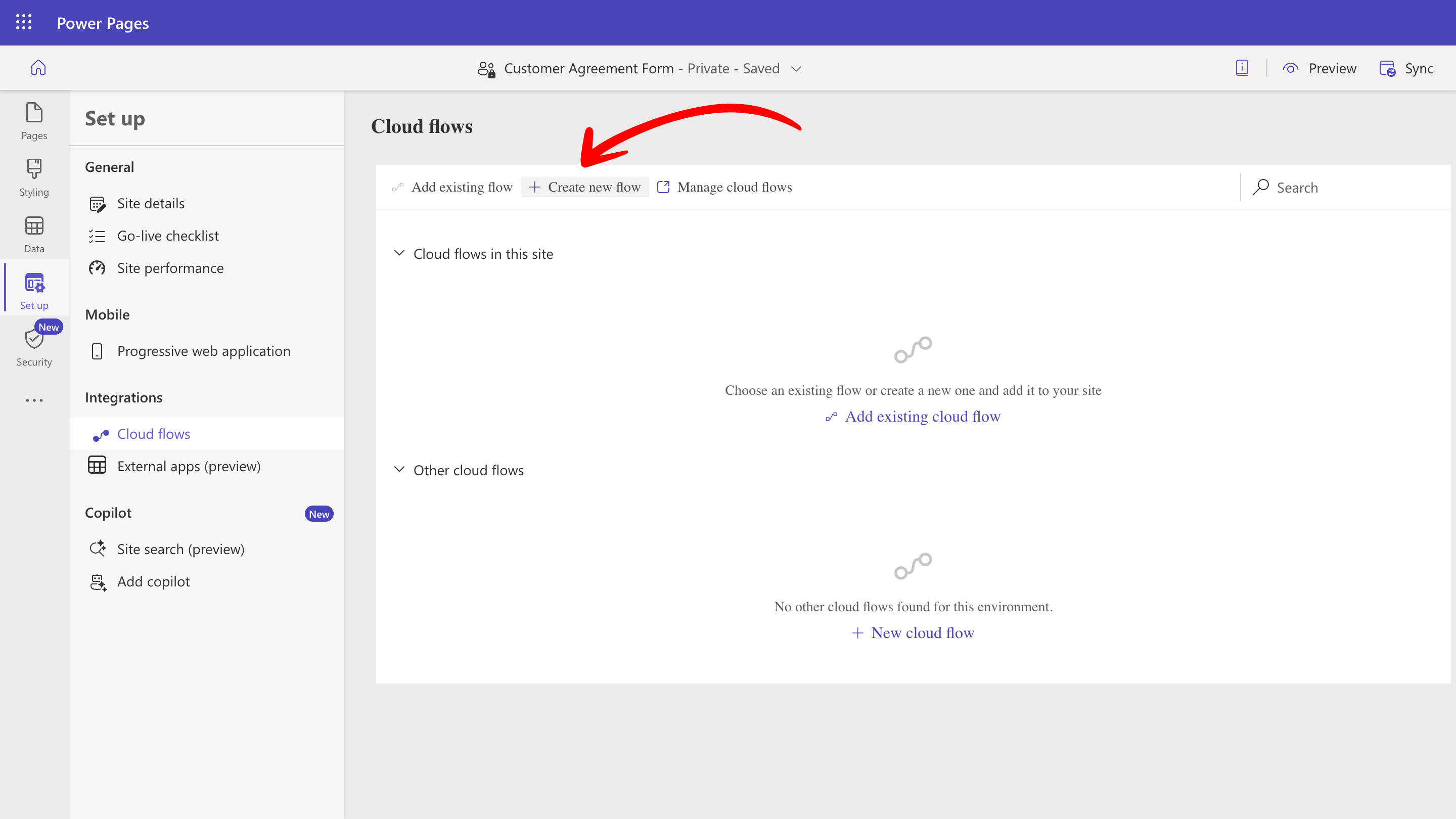This screenshot has height=819, width=1456.
Task: Open the Pages workspace icon
Action: [x=34, y=120]
